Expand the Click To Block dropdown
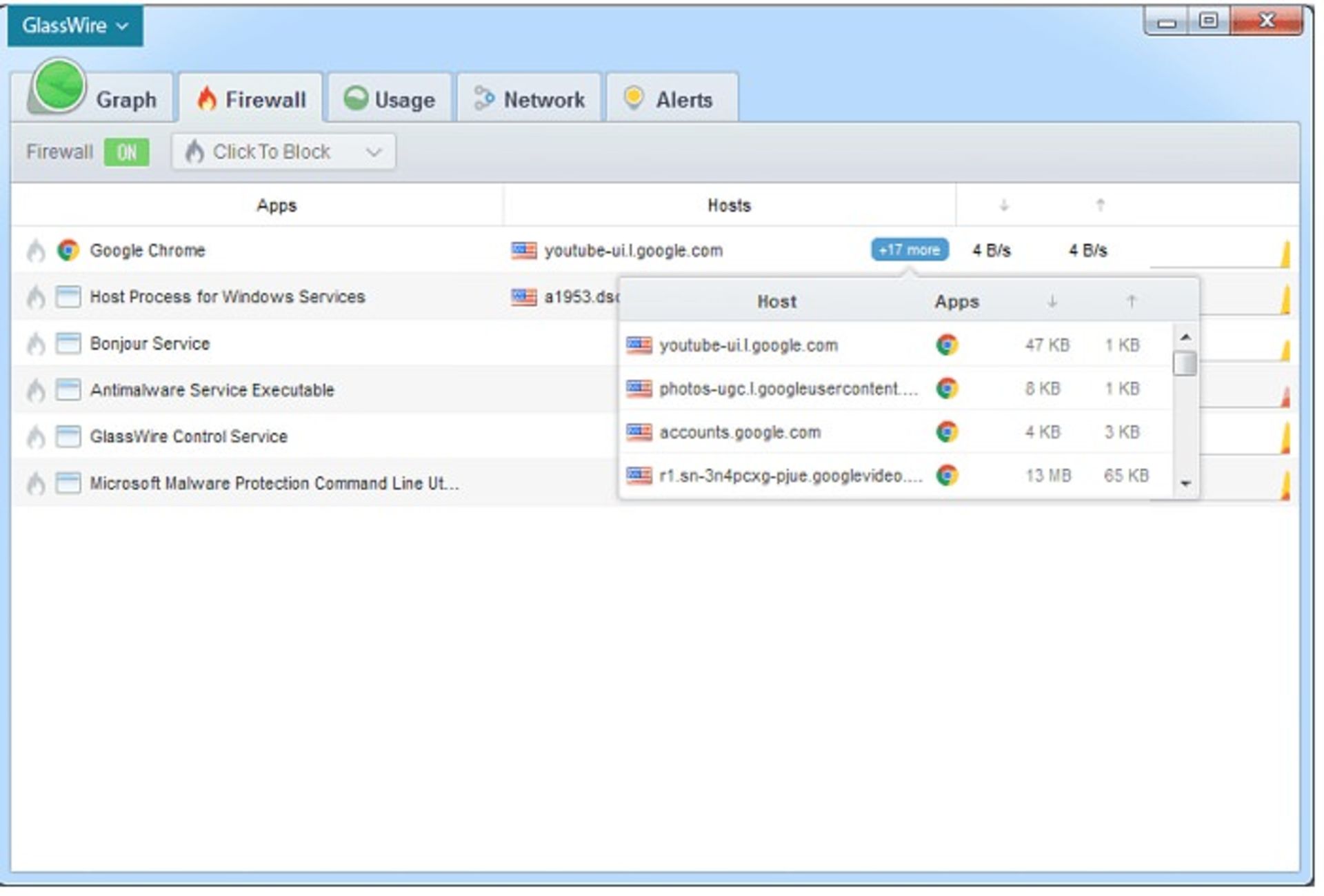This screenshot has width=1324, height=896. pyautogui.click(x=369, y=153)
